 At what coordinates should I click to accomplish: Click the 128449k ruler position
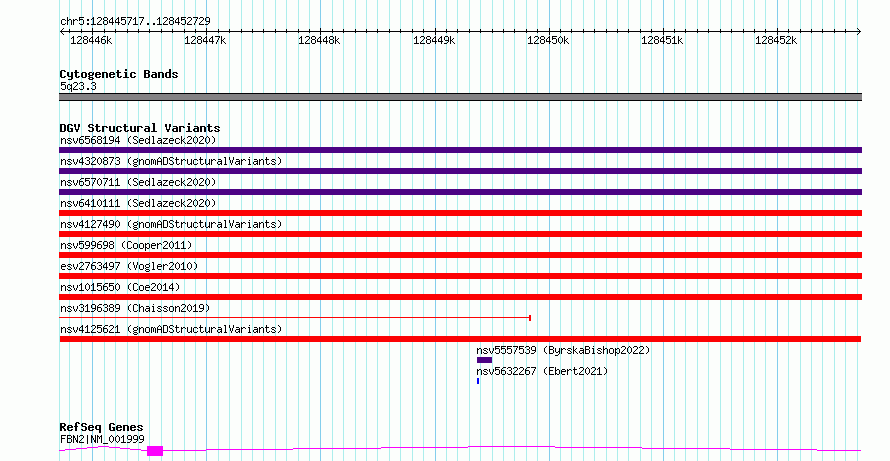click(434, 40)
